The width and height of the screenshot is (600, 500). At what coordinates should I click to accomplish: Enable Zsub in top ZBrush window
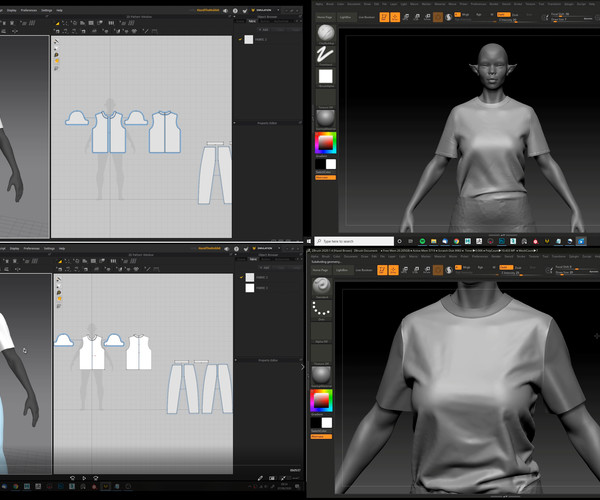coord(515,15)
